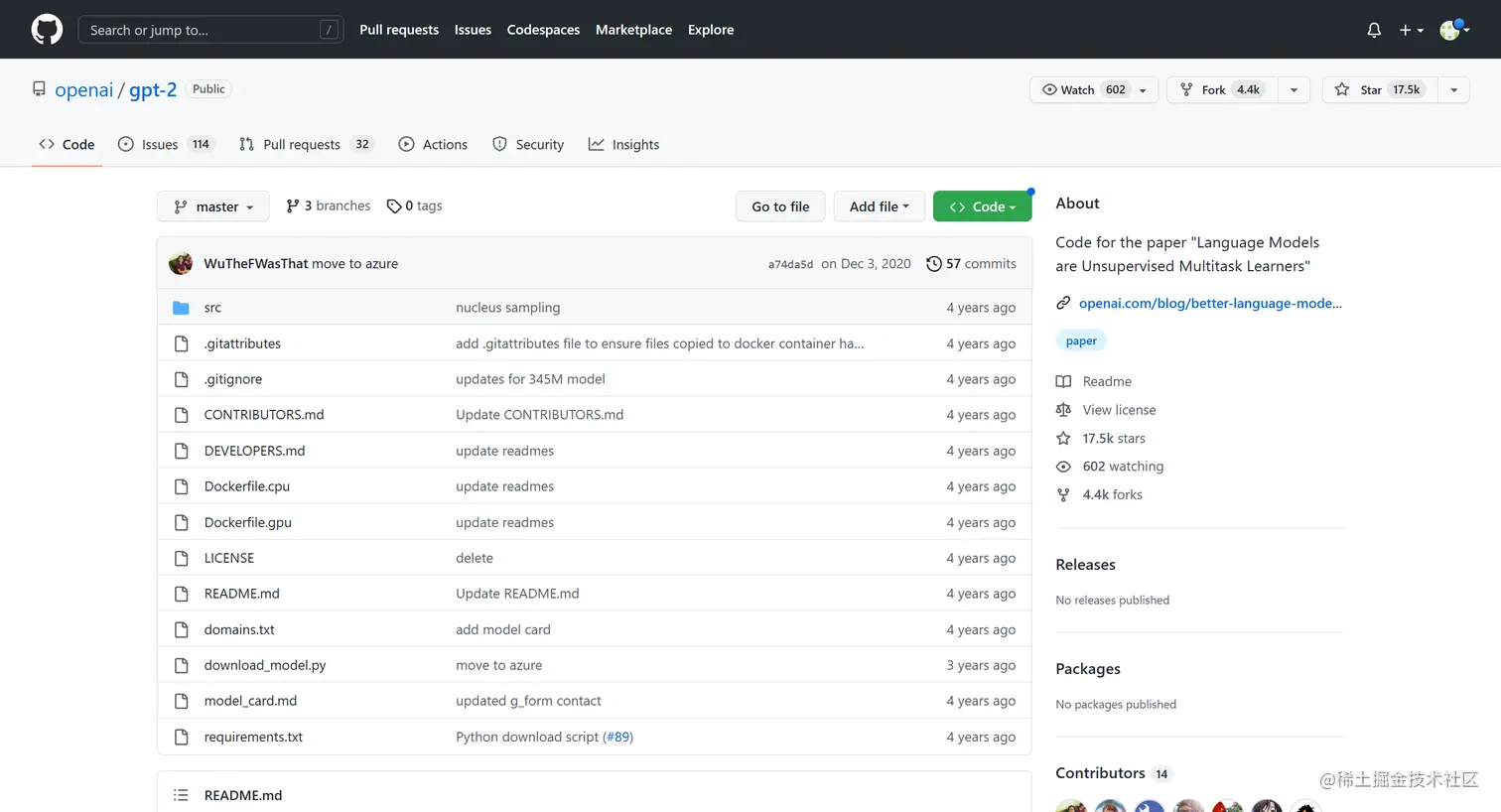
Task: Switch to the Security tab
Action: tap(528, 145)
